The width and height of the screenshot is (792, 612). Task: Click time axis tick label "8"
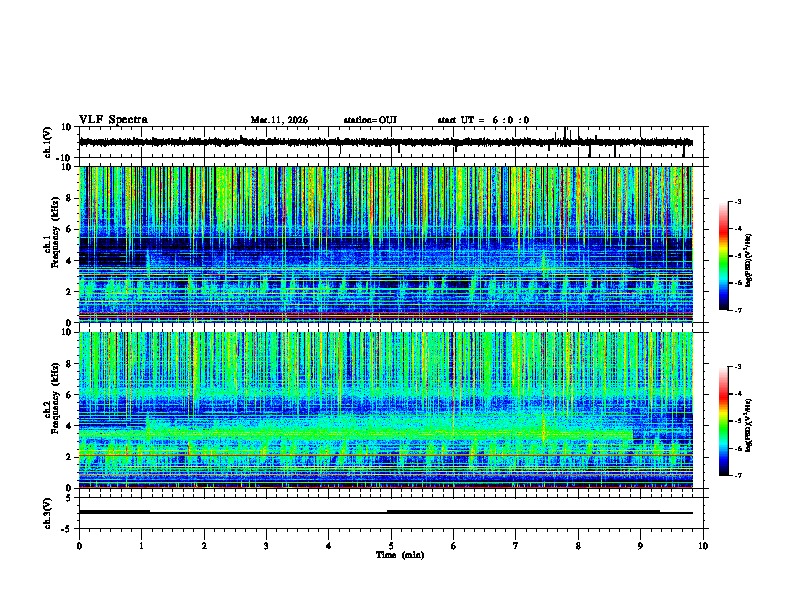578,546
